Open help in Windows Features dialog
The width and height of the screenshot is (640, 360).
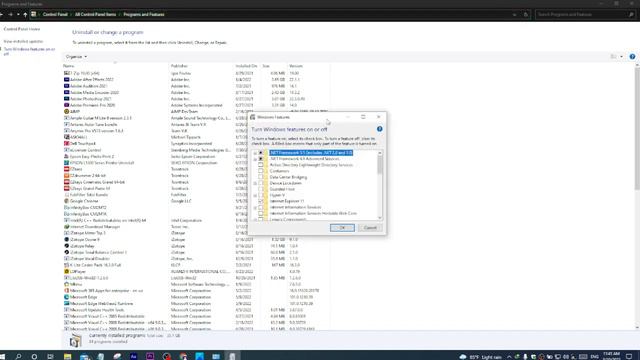[380, 129]
